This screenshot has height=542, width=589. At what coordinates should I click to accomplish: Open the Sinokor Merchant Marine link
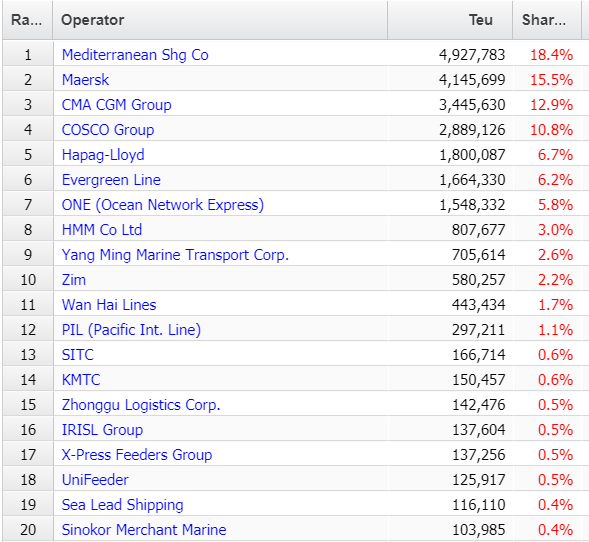click(x=144, y=530)
